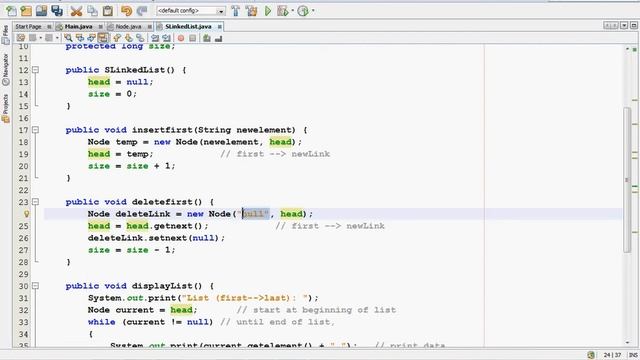Viewport: 640px width, 360px height.
Task: Close the Start Page tab
Action: [49, 27]
